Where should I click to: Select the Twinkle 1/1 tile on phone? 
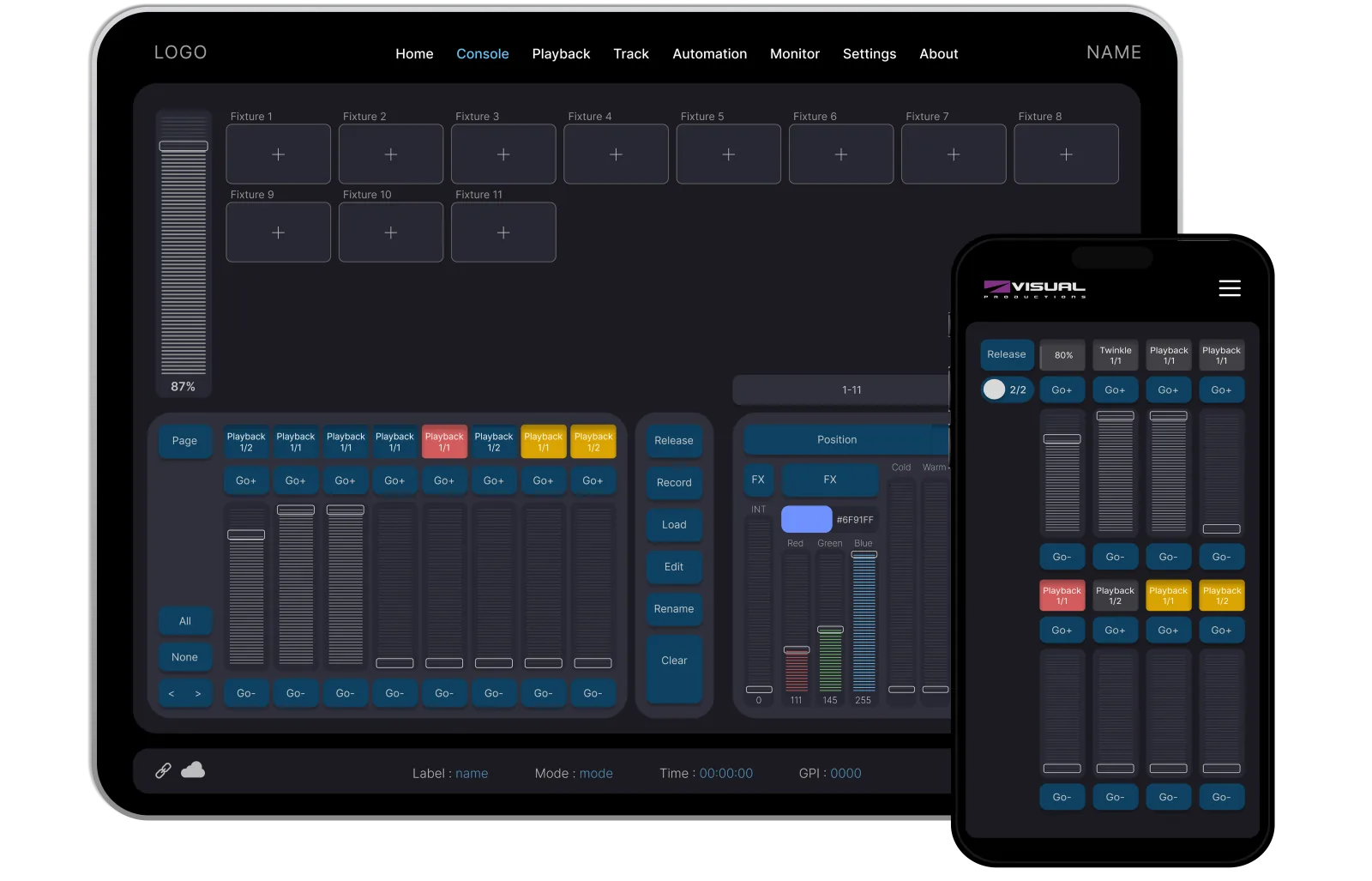pos(1116,355)
